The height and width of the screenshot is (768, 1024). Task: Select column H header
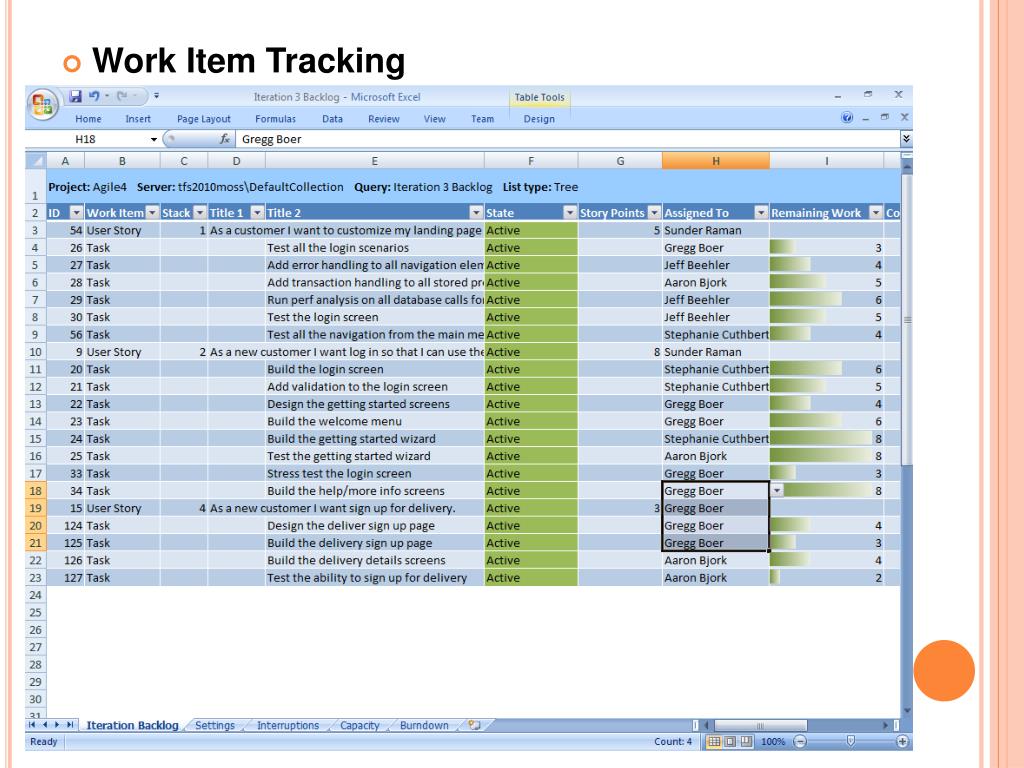716,161
